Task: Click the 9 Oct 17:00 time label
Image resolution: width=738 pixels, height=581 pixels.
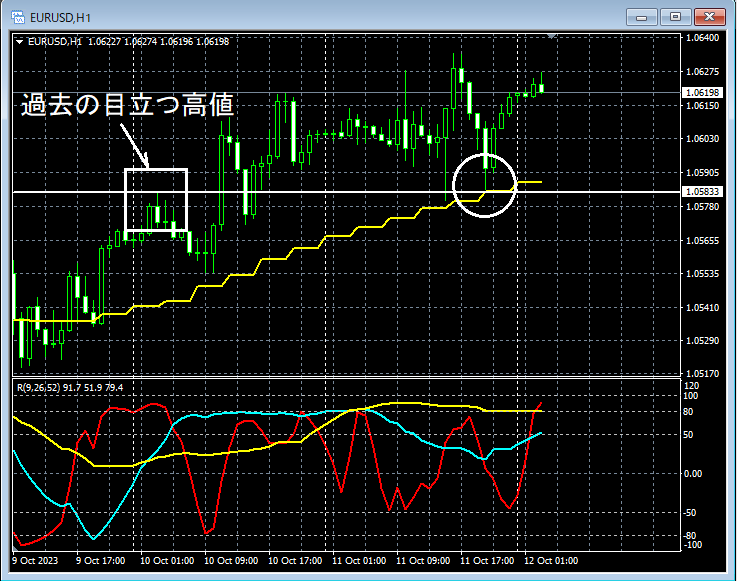Action: pyautogui.click(x=101, y=561)
